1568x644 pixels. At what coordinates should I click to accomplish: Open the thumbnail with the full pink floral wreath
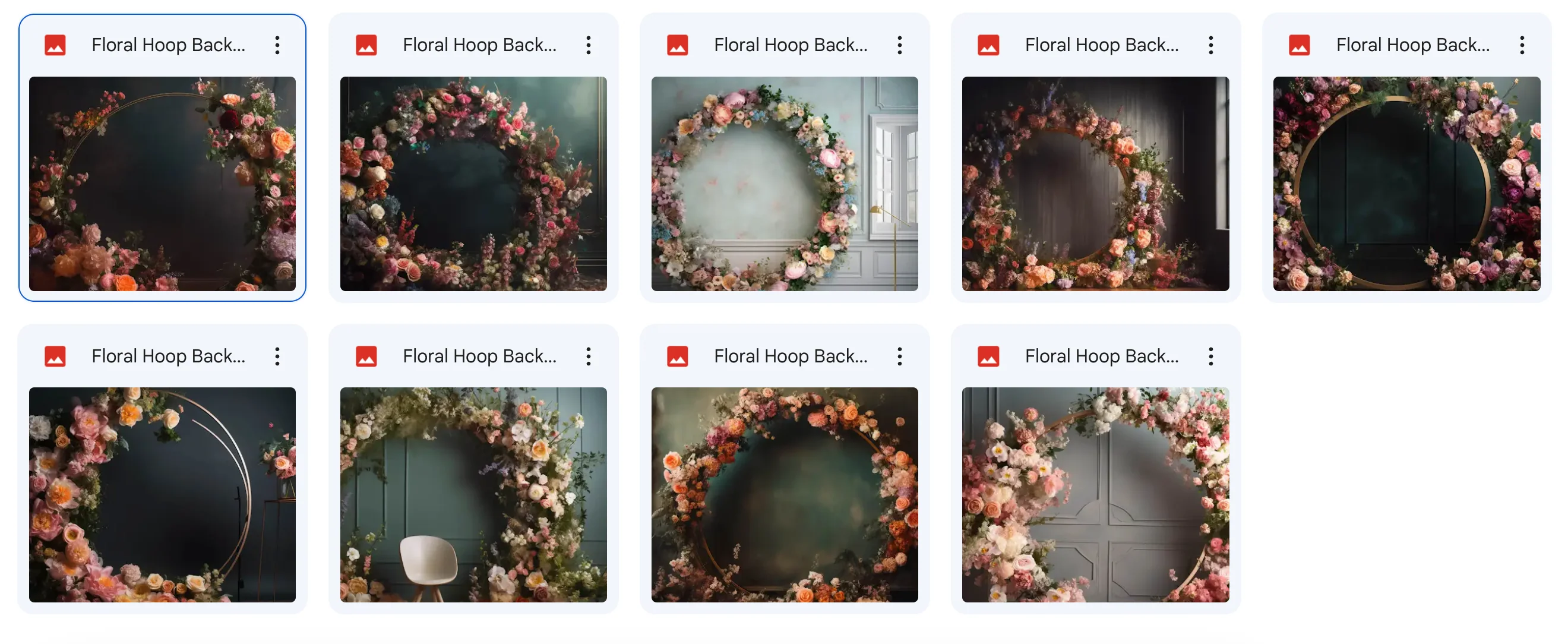473,184
